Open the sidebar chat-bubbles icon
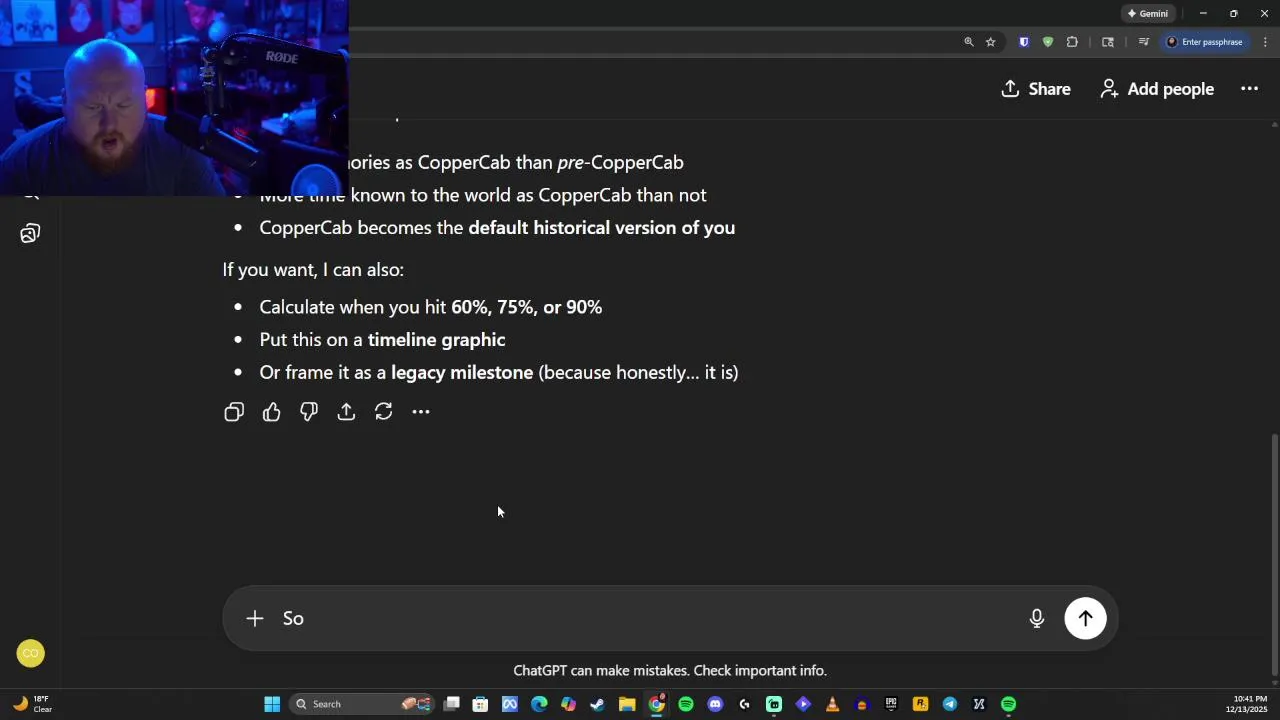 pyautogui.click(x=30, y=234)
